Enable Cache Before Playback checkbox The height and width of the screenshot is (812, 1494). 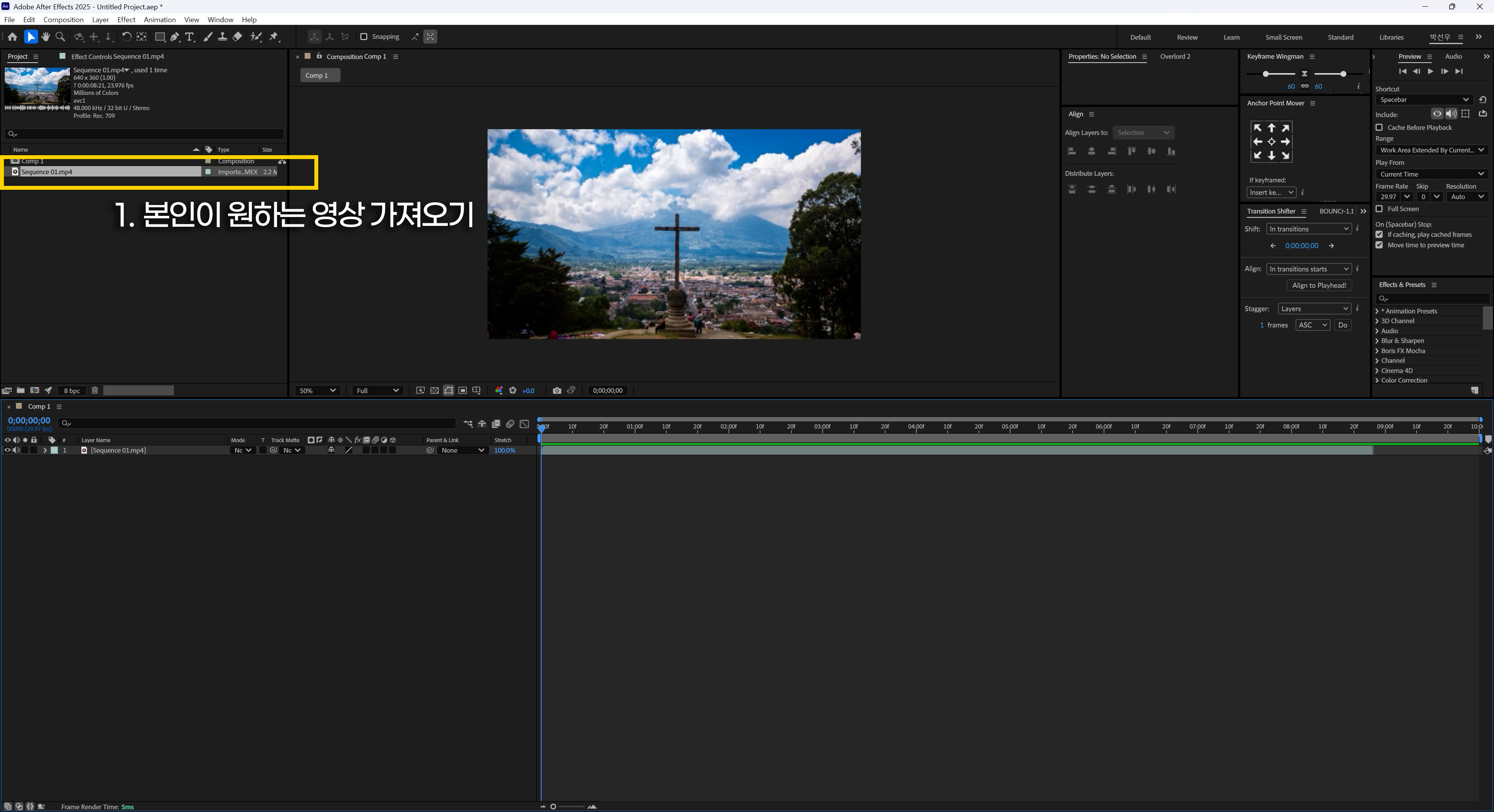(x=1379, y=128)
